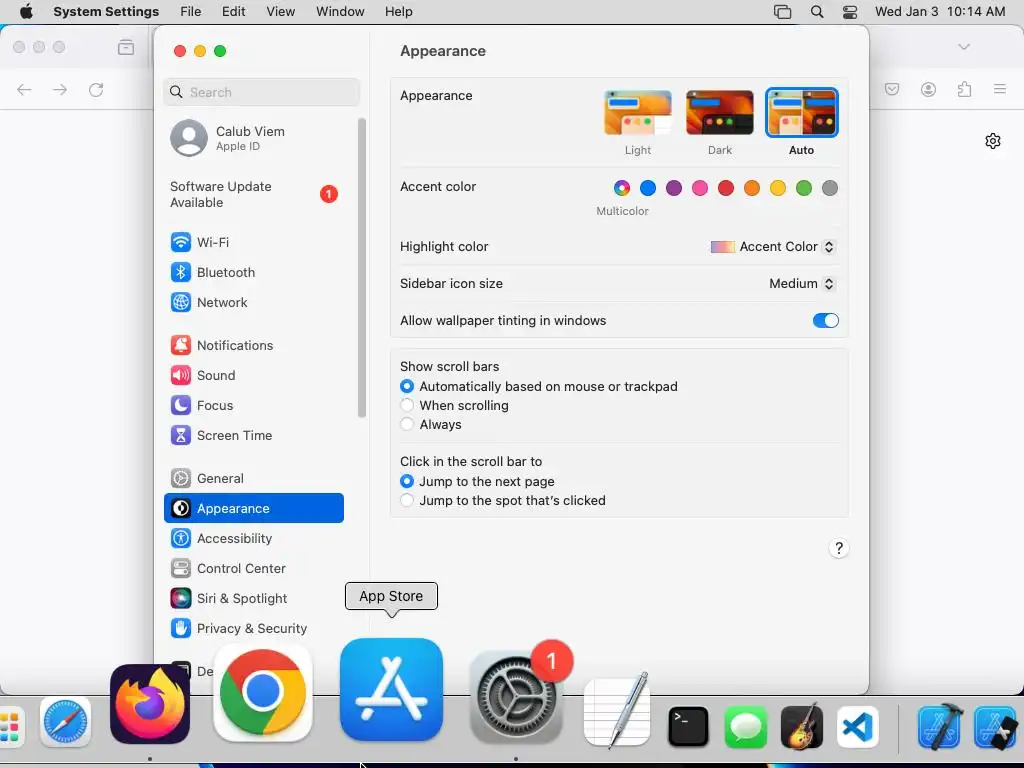1024x768 pixels.
Task: Click the Spotlight search menu bar icon
Action: (817, 12)
